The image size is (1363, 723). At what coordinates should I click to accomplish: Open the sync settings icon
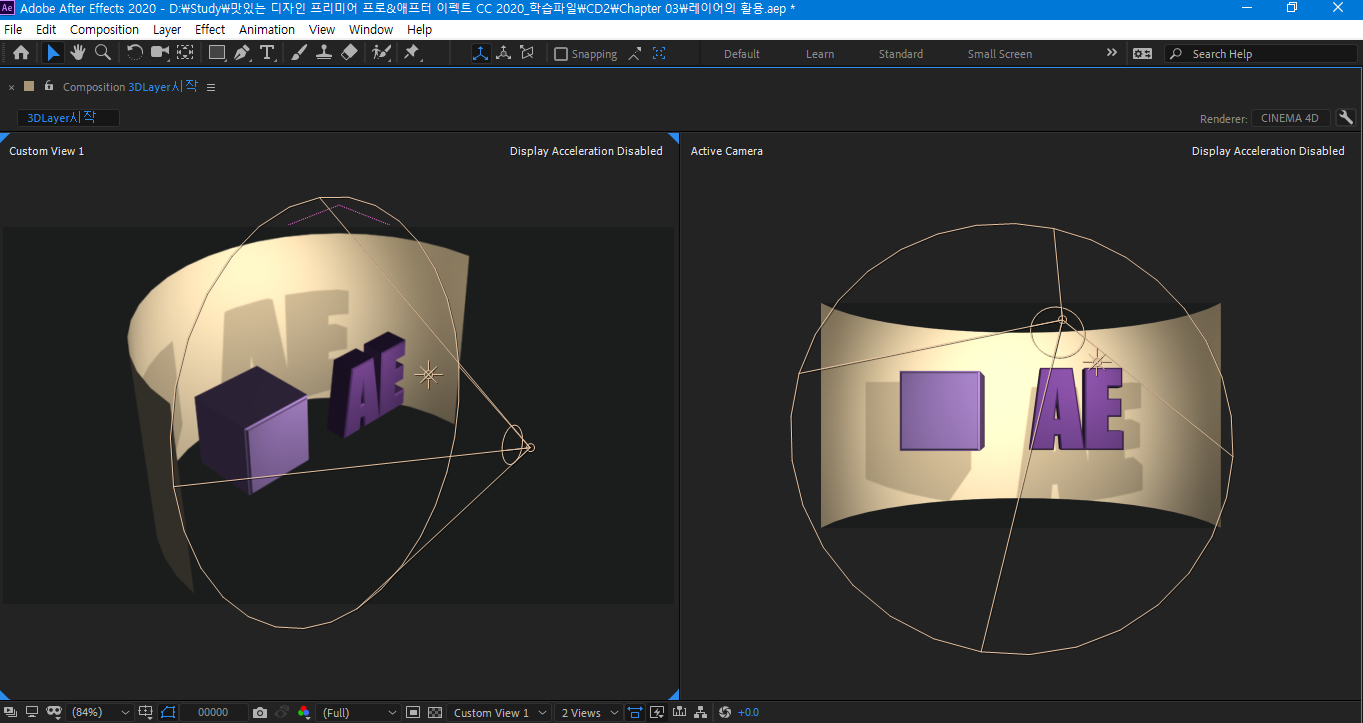1142,54
